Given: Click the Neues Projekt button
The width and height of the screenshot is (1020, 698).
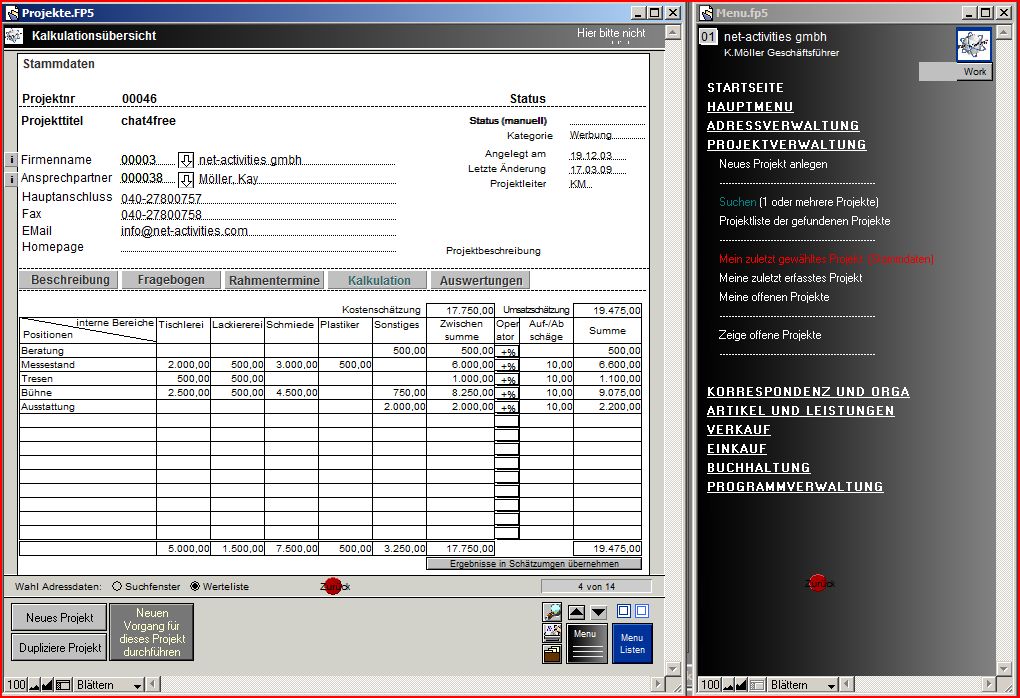Looking at the screenshot, I should point(59,618).
